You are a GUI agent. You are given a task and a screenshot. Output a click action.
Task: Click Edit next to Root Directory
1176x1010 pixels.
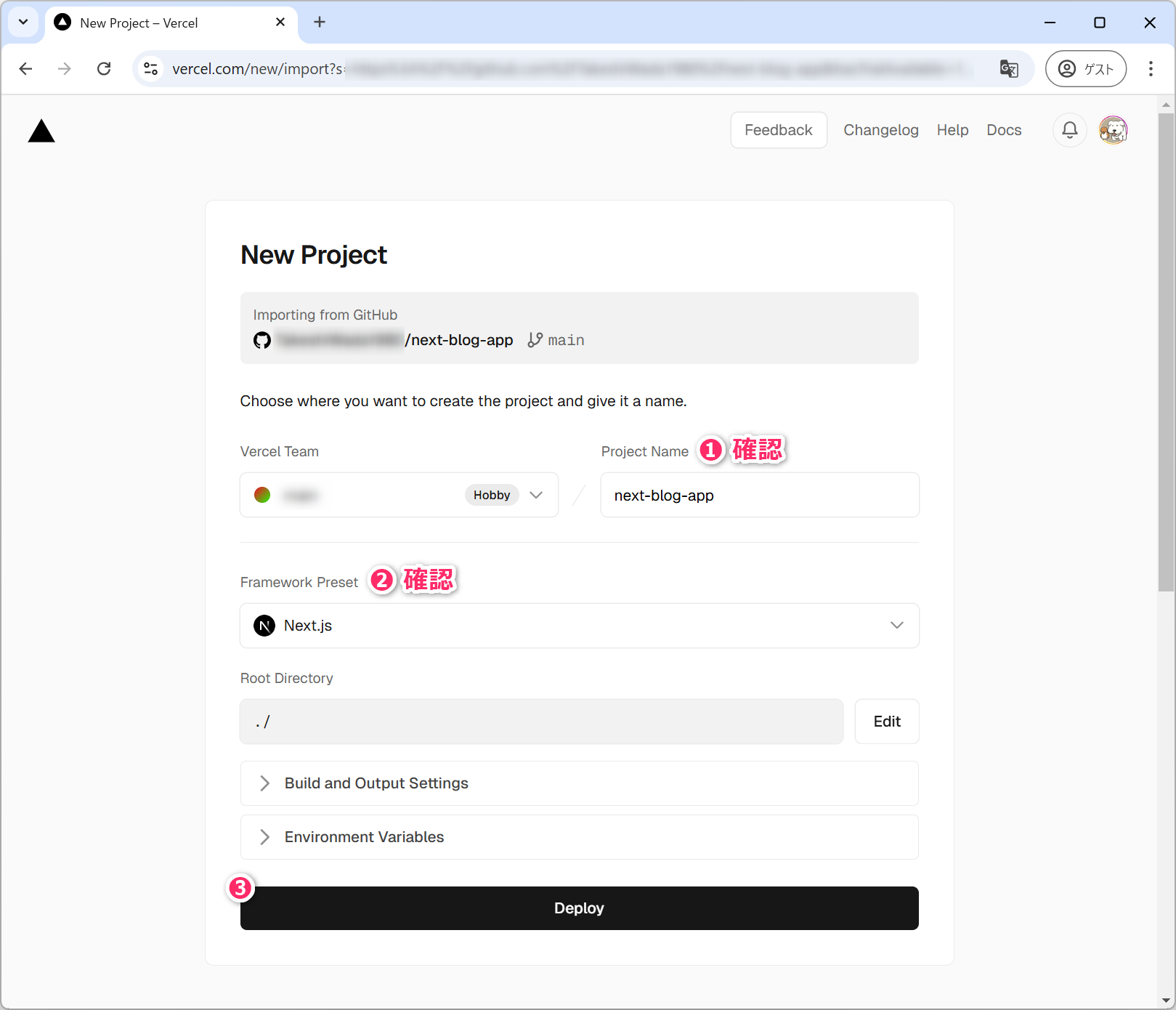pyautogui.click(x=886, y=722)
